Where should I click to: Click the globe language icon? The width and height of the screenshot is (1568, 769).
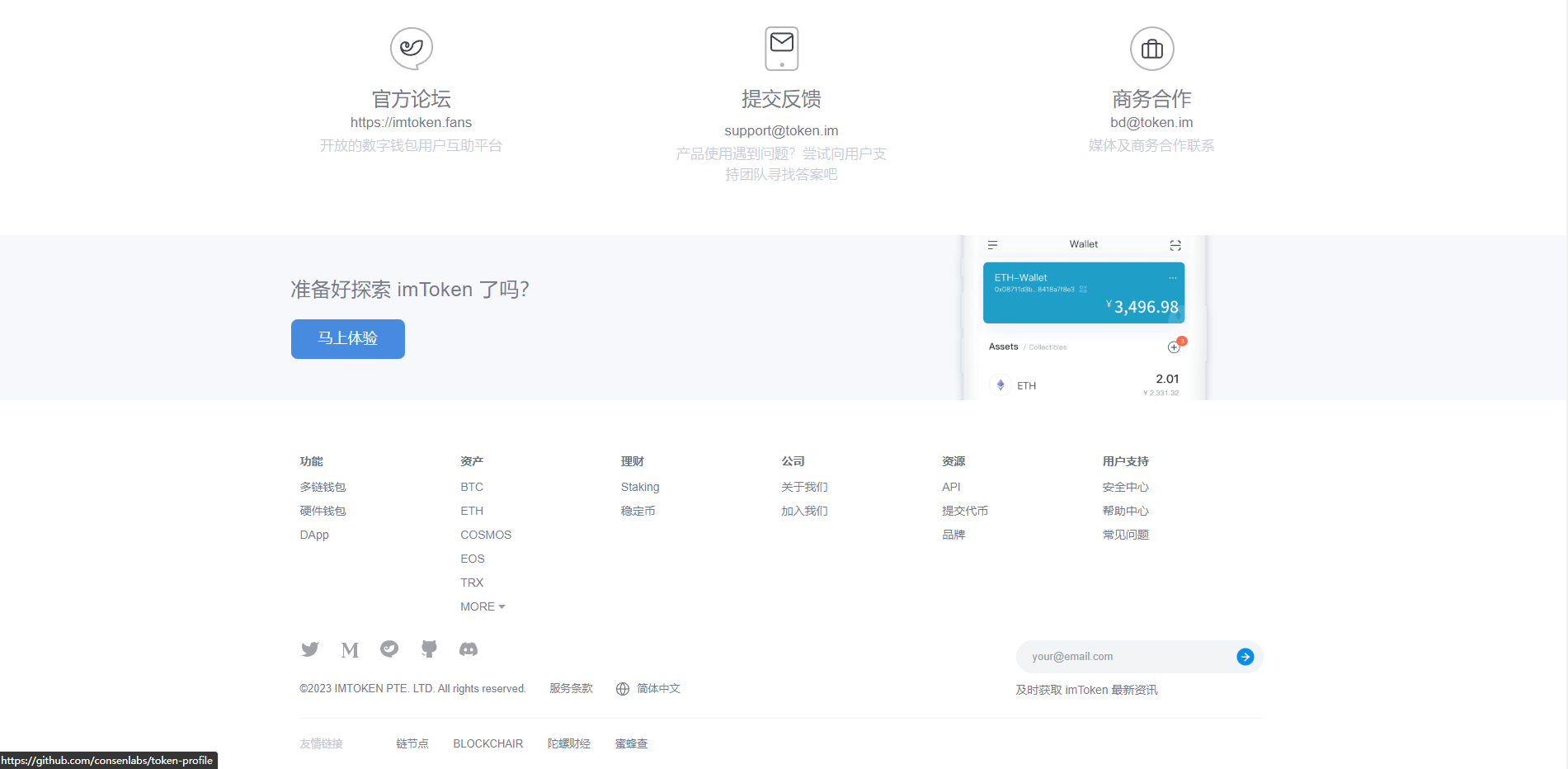[623, 689]
